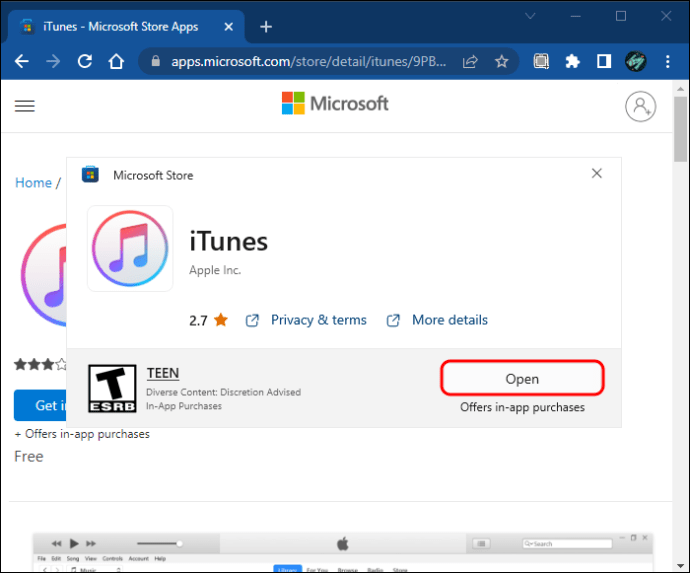Click 'Offers in-app purchases' under the Open button

[x=522, y=407]
